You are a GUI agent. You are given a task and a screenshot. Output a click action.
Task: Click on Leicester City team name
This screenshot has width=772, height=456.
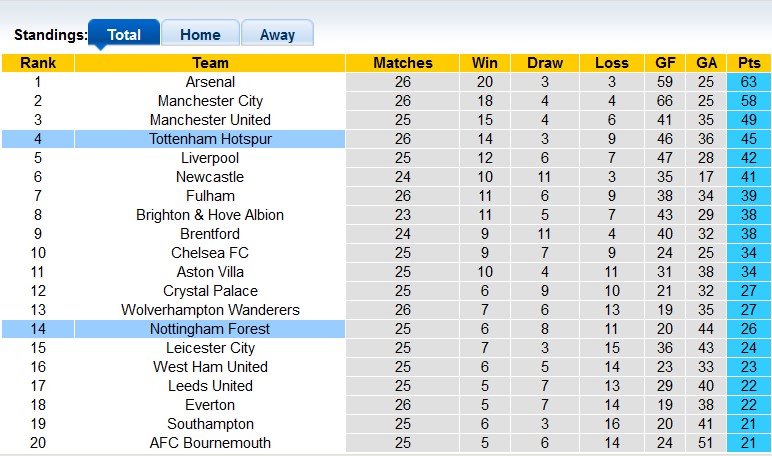click(210, 348)
